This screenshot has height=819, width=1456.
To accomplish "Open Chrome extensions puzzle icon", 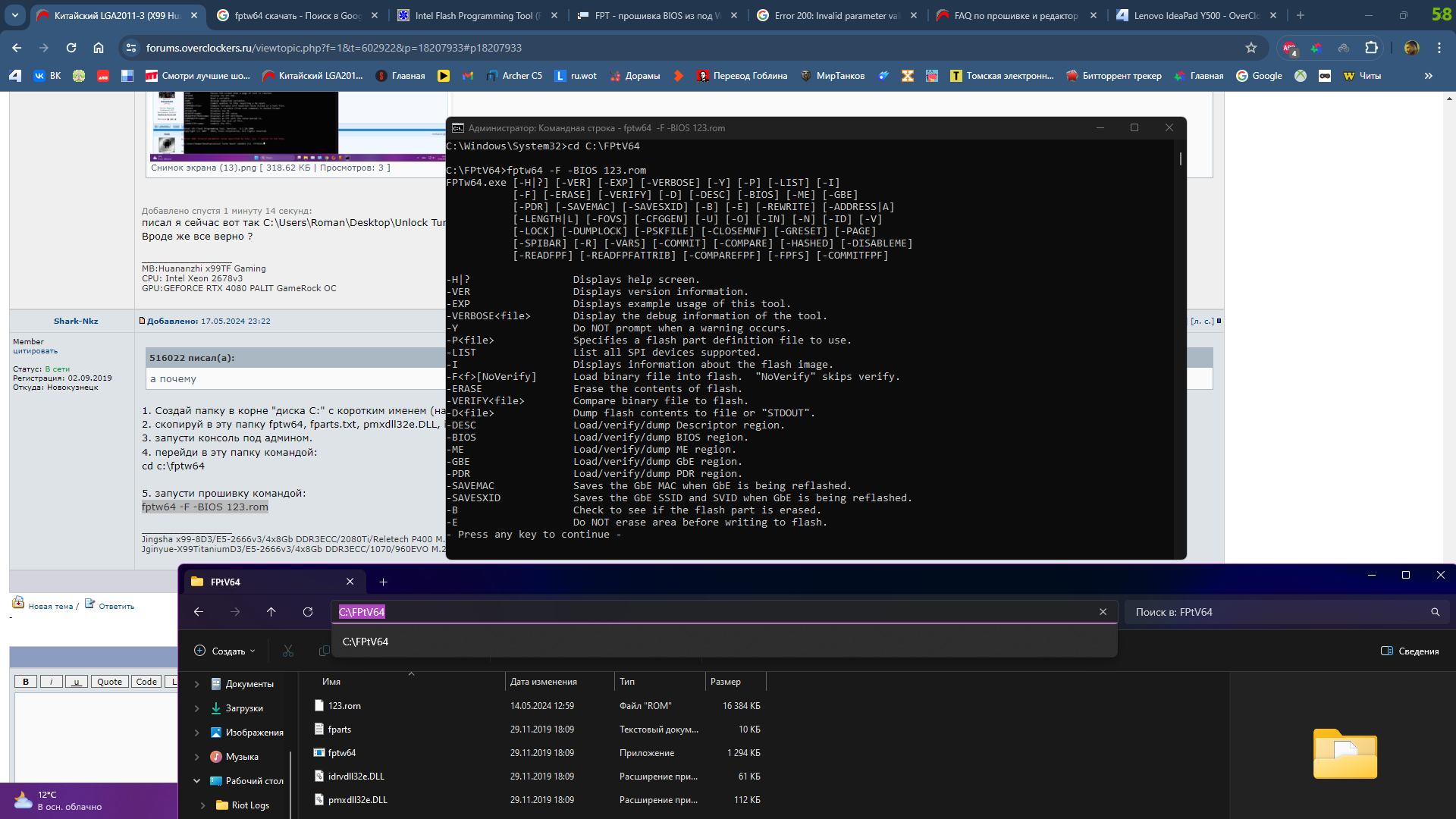I will tap(1371, 48).
